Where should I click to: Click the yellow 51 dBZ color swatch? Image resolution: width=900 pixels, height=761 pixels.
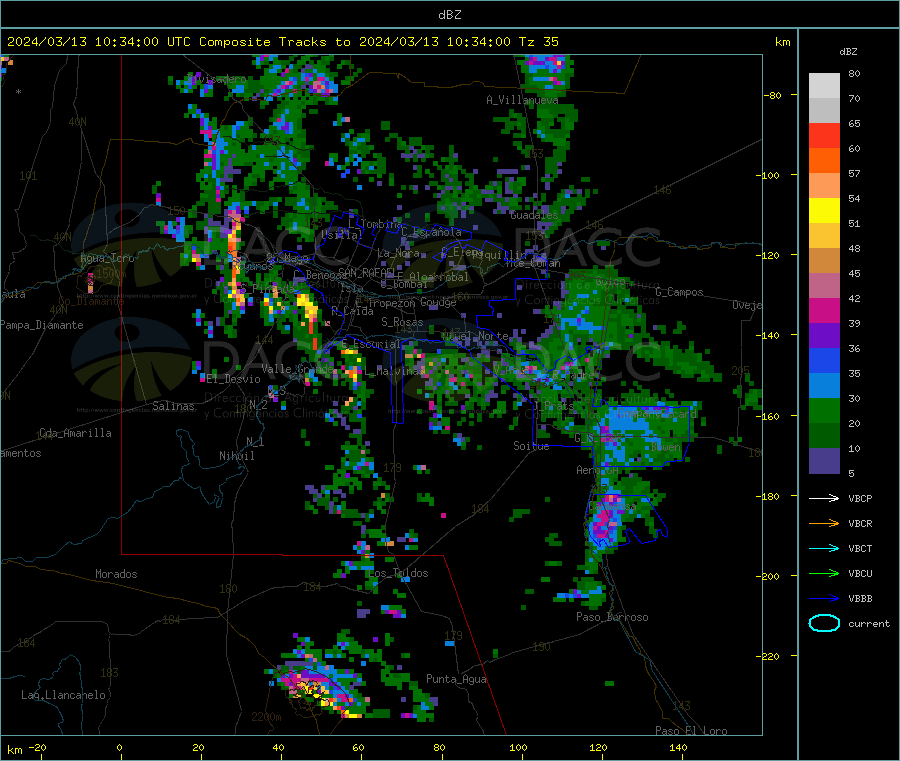pos(824,211)
